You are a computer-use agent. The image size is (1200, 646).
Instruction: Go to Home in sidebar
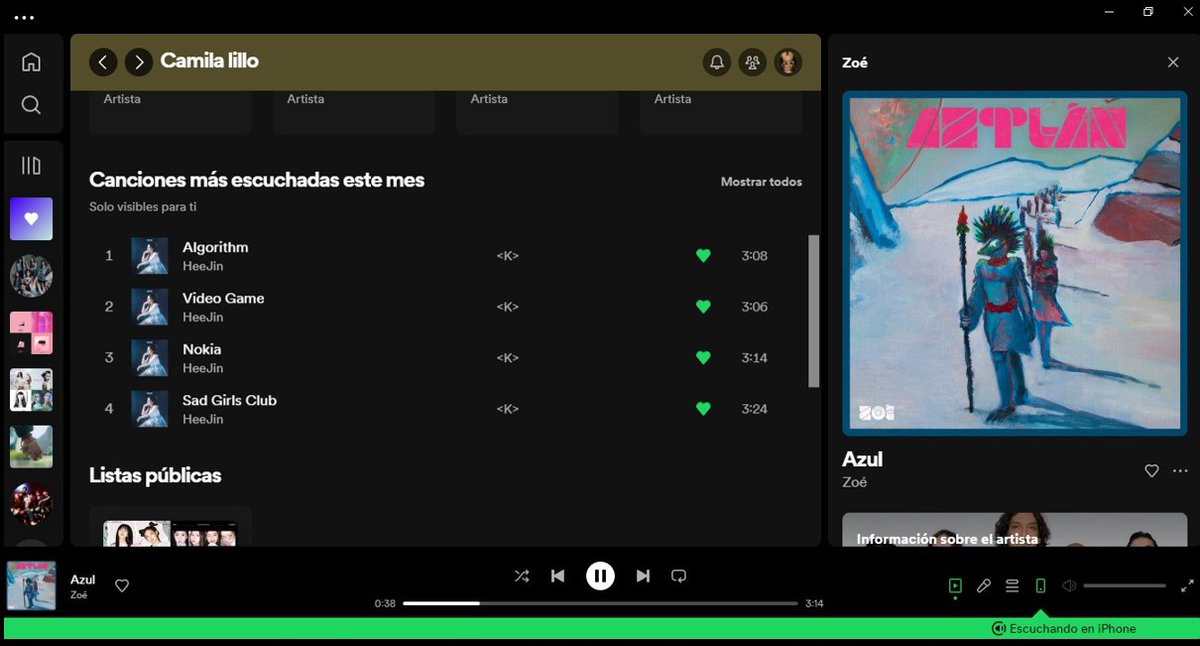pyautogui.click(x=31, y=61)
